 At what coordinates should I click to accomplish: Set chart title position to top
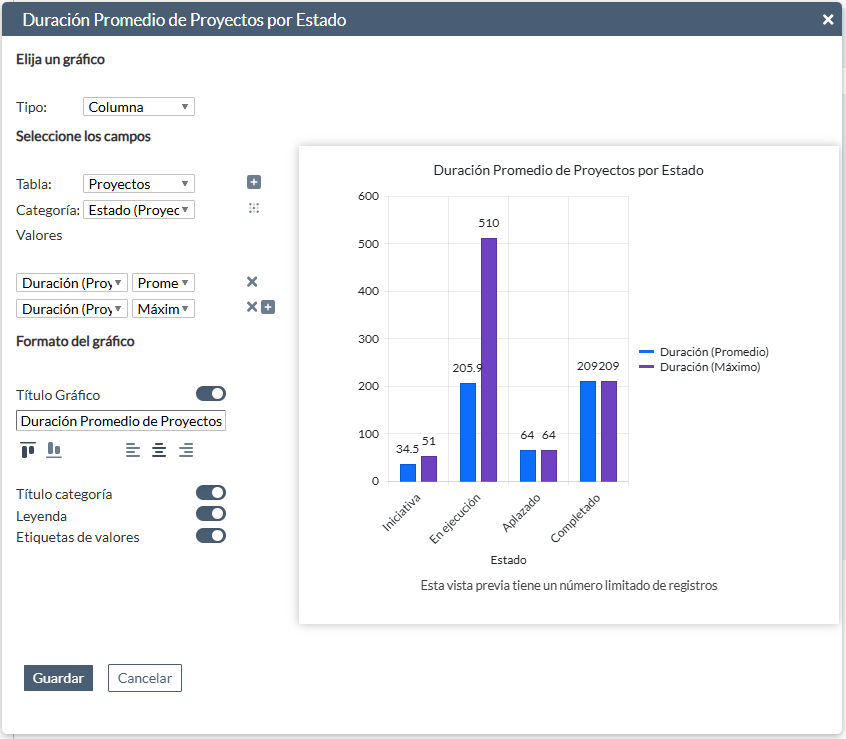pyautogui.click(x=28, y=450)
